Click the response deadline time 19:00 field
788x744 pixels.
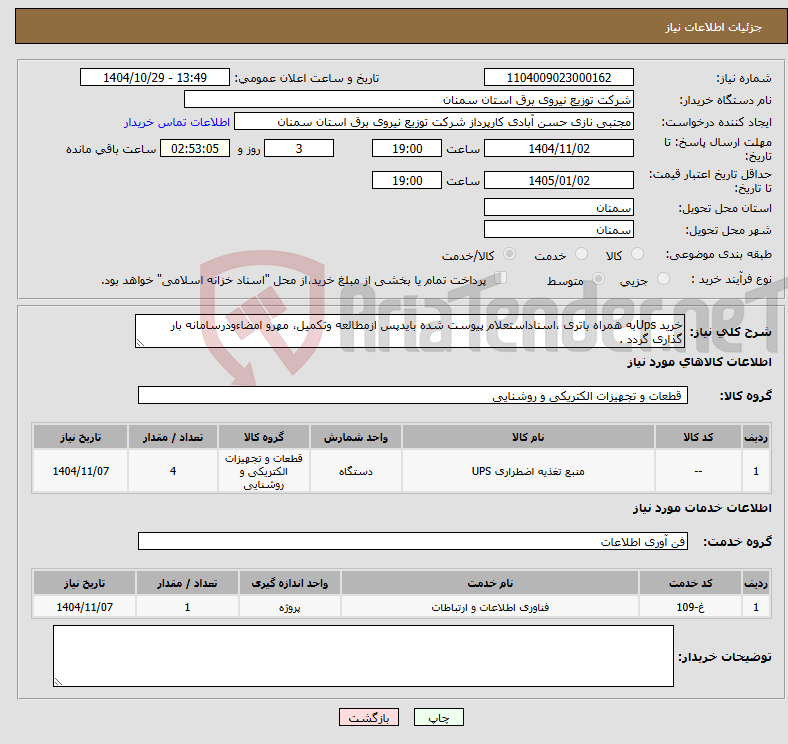tap(407, 148)
